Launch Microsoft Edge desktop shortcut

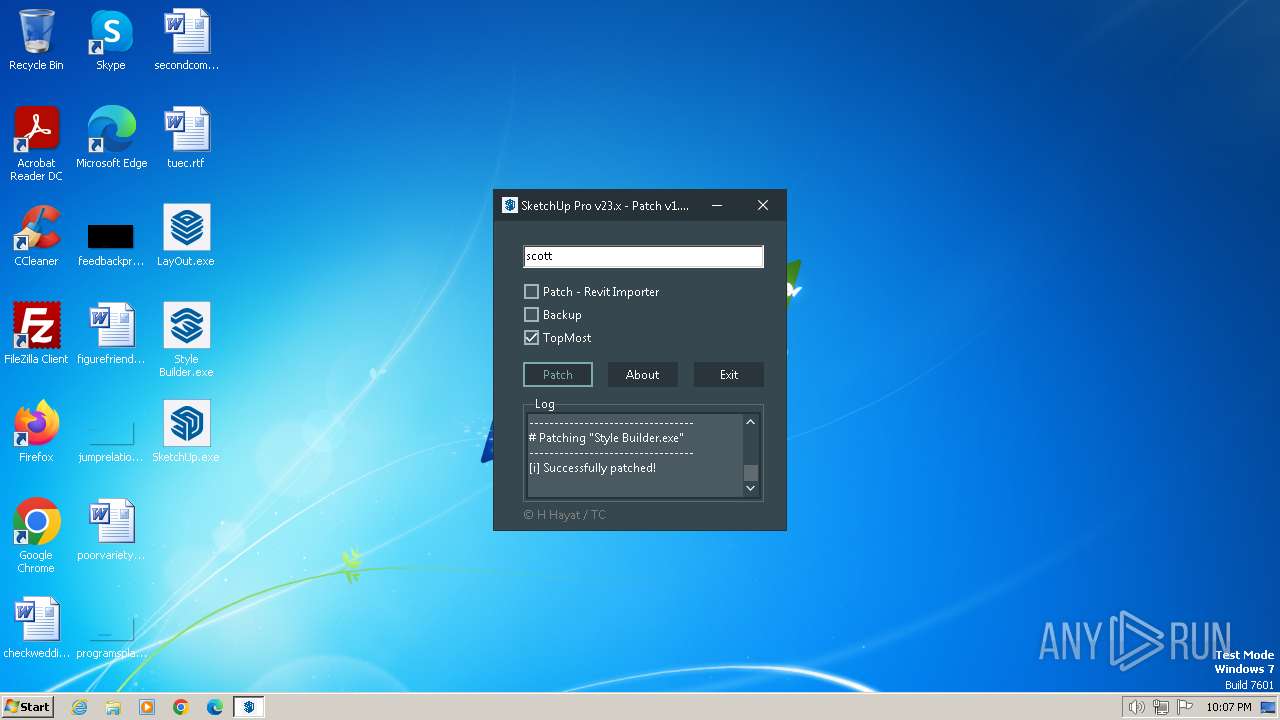(111, 137)
